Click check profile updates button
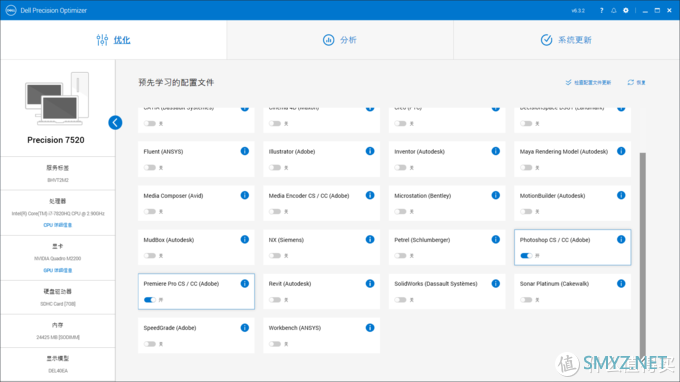Screen dimensions: 680x382 point(588,82)
